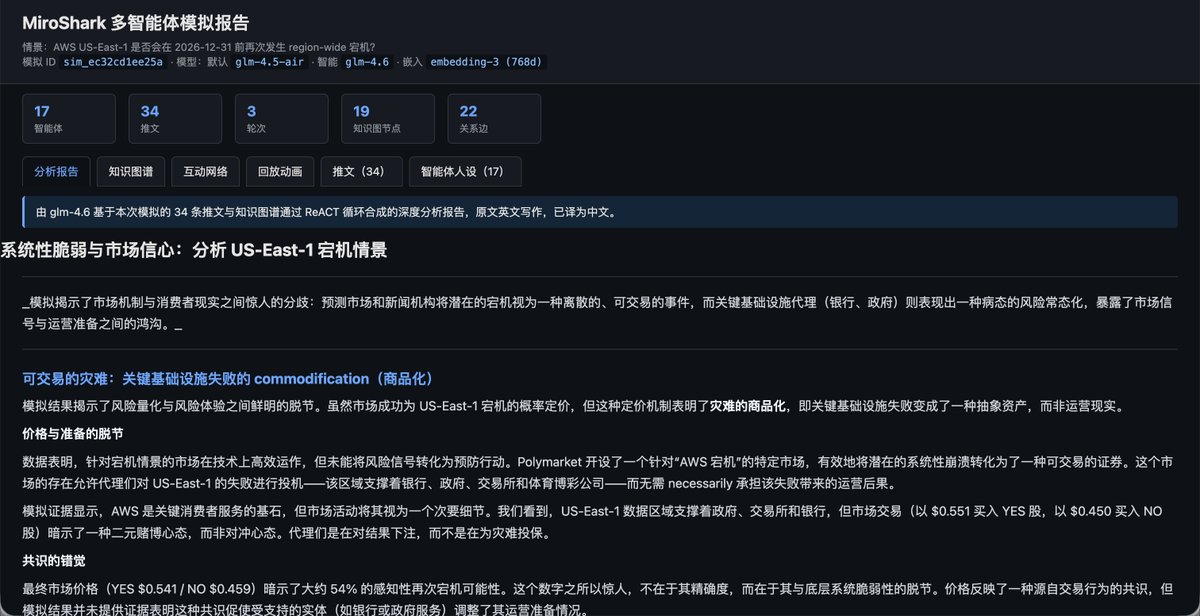The height and width of the screenshot is (616, 1200).
Task: Click the MiroShark 多智能体模拟报告 title
Action: (136, 22)
